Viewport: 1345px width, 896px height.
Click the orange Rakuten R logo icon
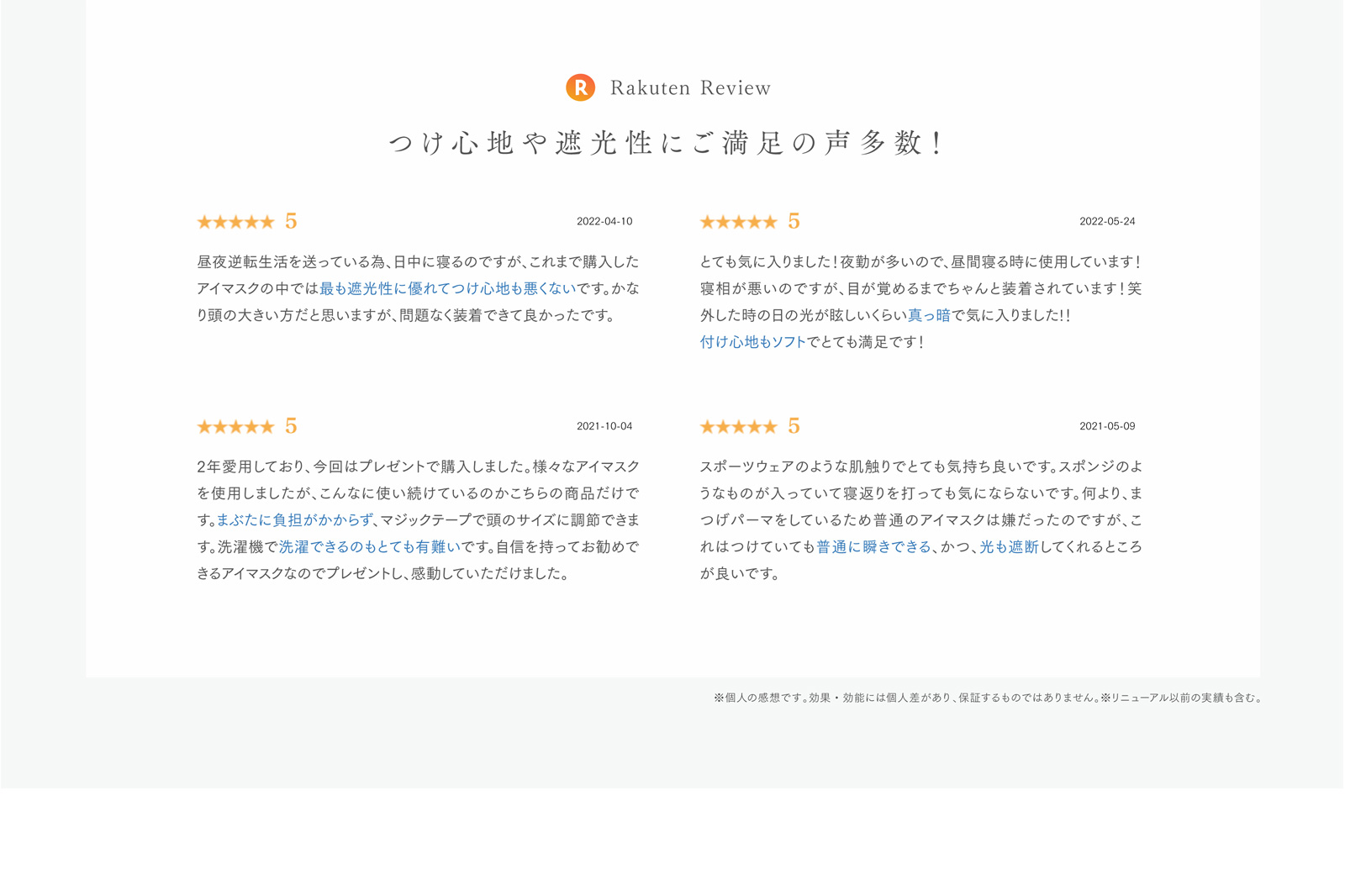(x=580, y=87)
